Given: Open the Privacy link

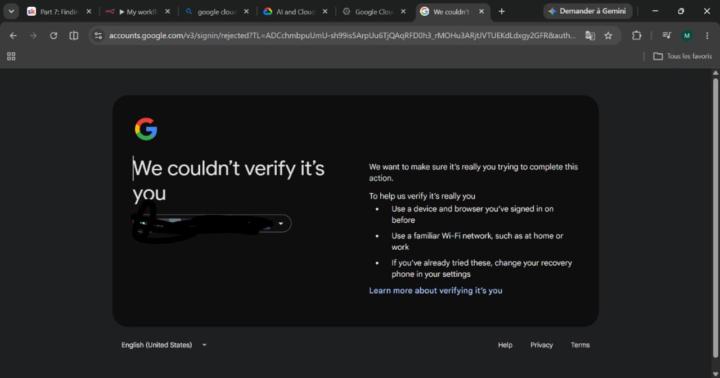Looking at the screenshot, I should [541, 345].
